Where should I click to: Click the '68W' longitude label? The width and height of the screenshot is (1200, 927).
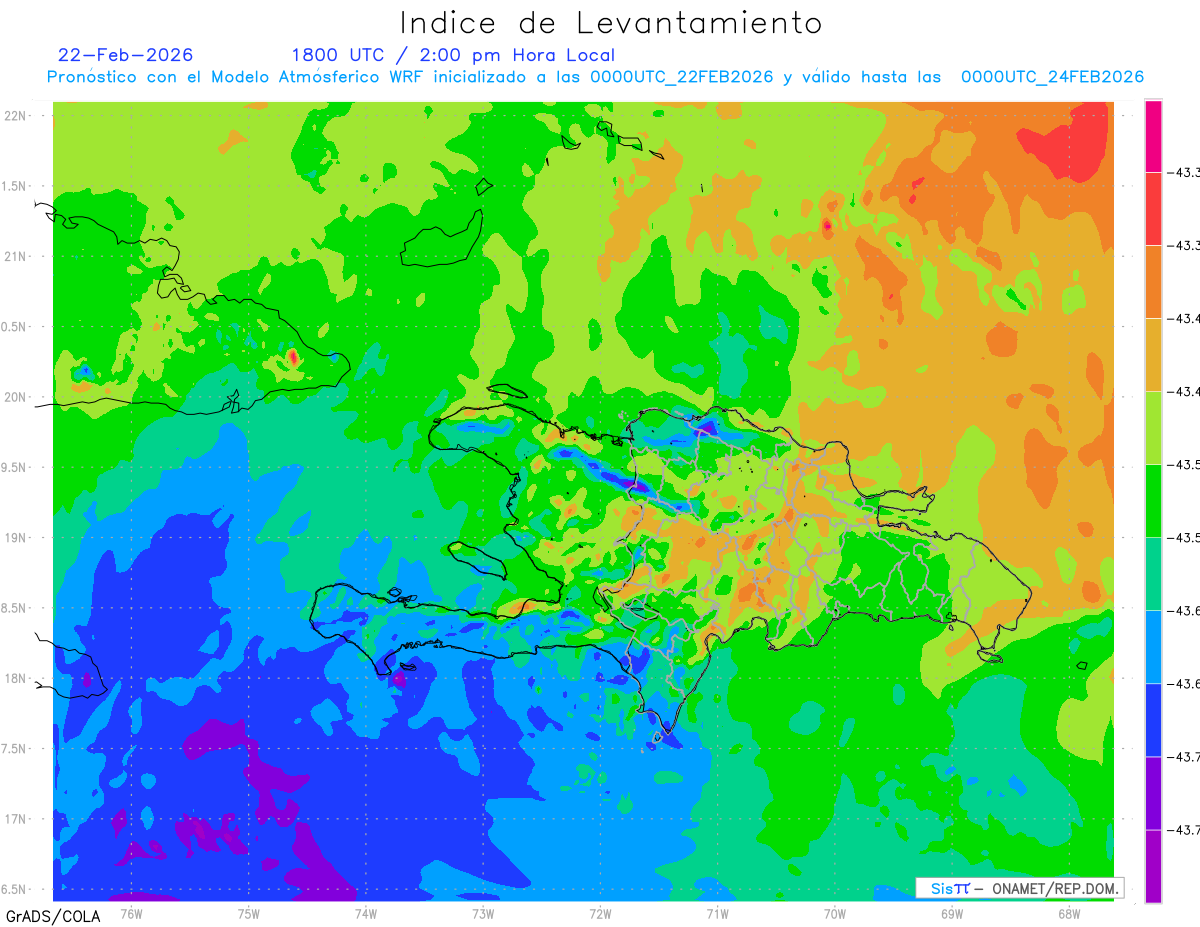[1069, 913]
